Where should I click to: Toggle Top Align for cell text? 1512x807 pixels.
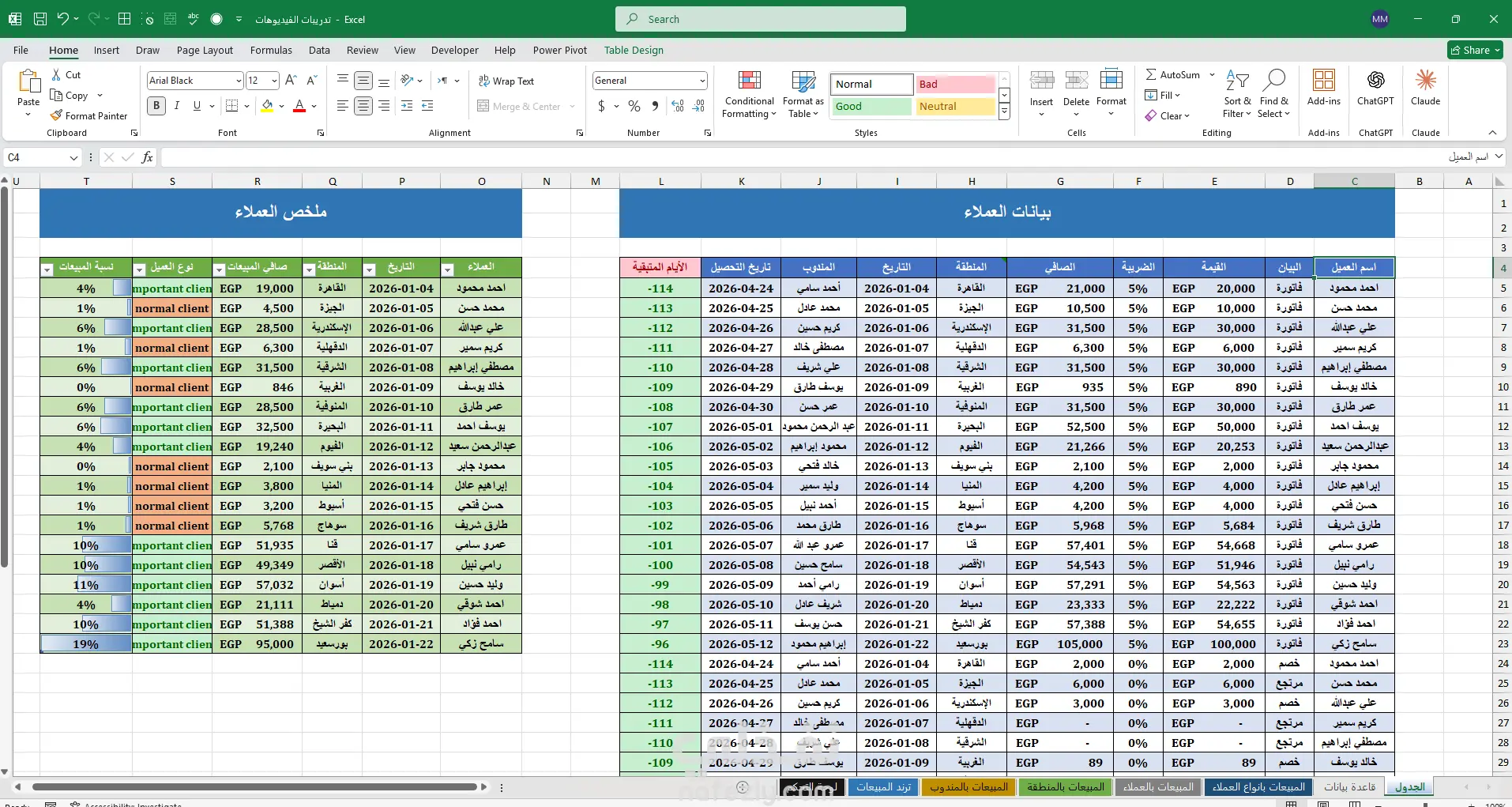343,81
